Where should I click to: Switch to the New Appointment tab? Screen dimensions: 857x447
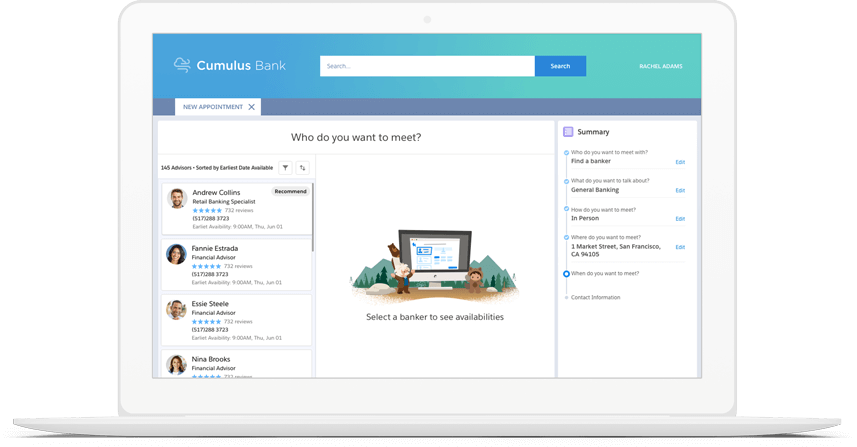coord(212,107)
